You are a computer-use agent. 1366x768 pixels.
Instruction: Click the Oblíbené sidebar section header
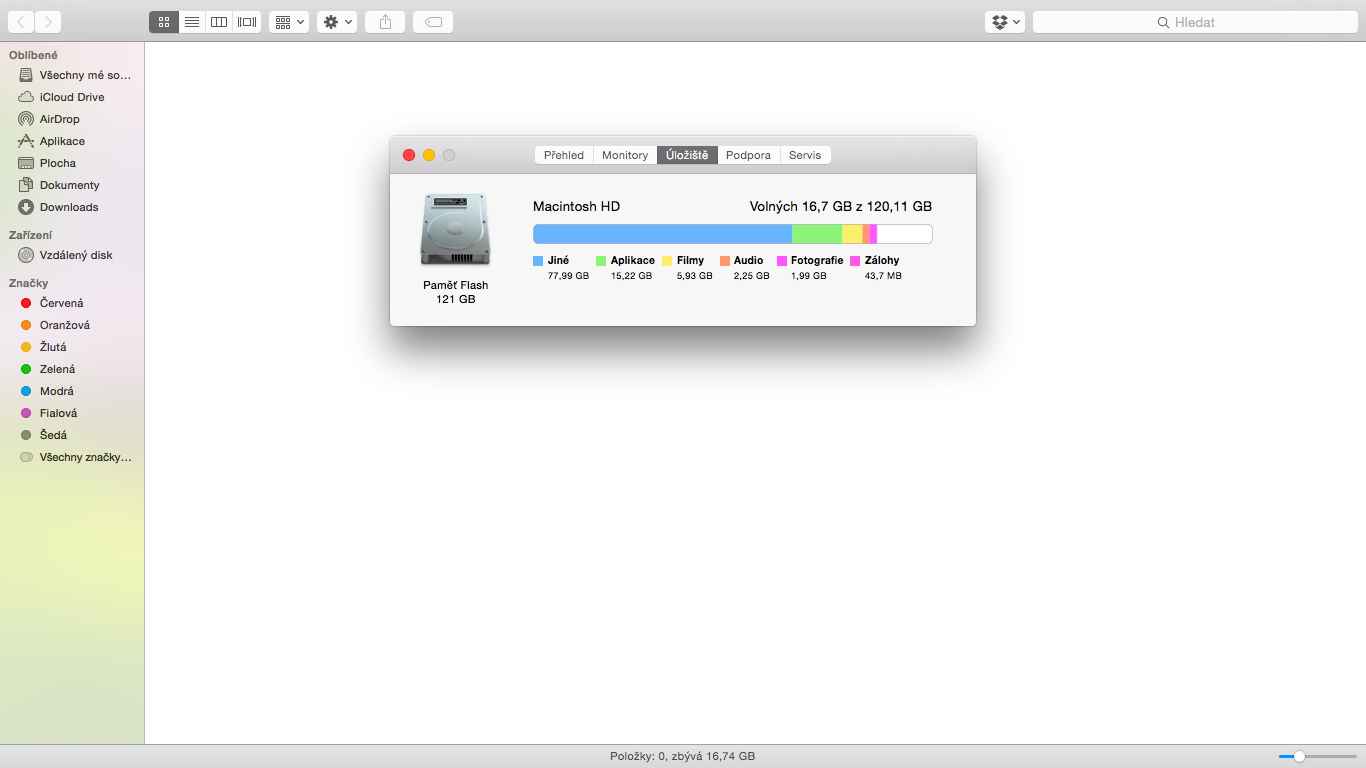33,55
